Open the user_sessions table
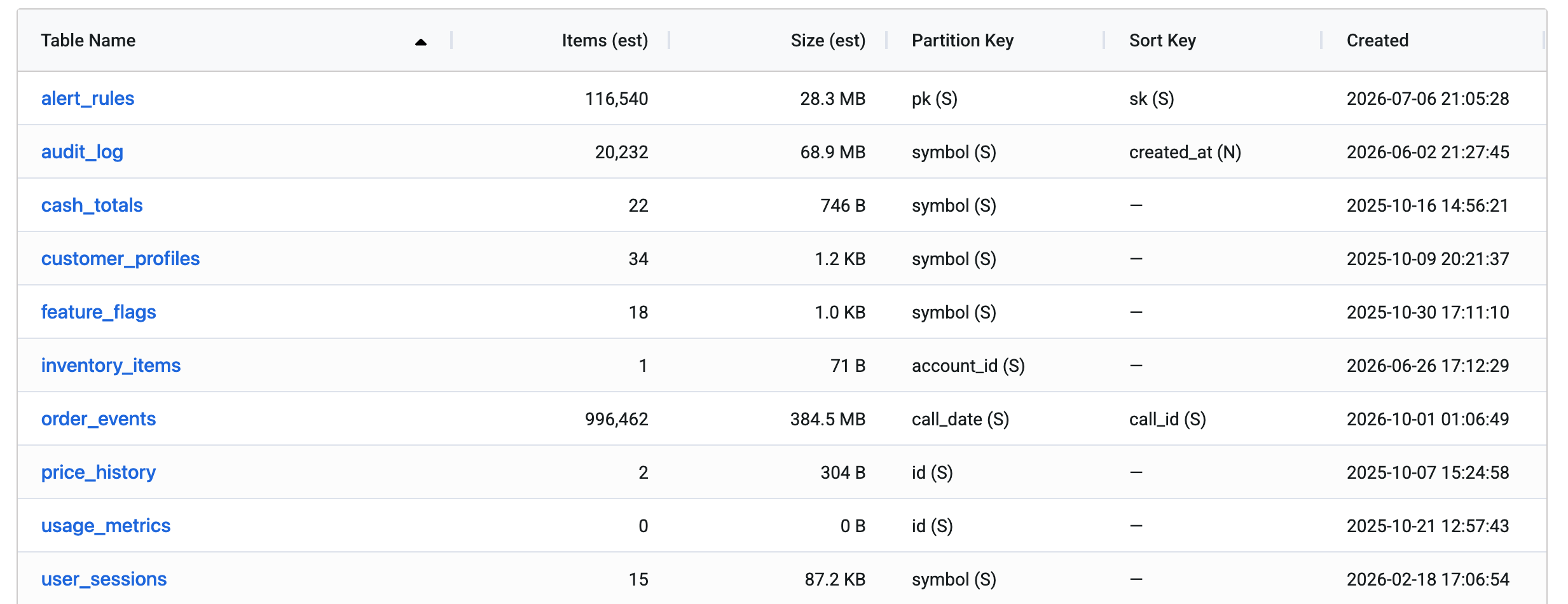Viewport: 1568px width, 604px height. pyautogui.click(x=104, y=579)
